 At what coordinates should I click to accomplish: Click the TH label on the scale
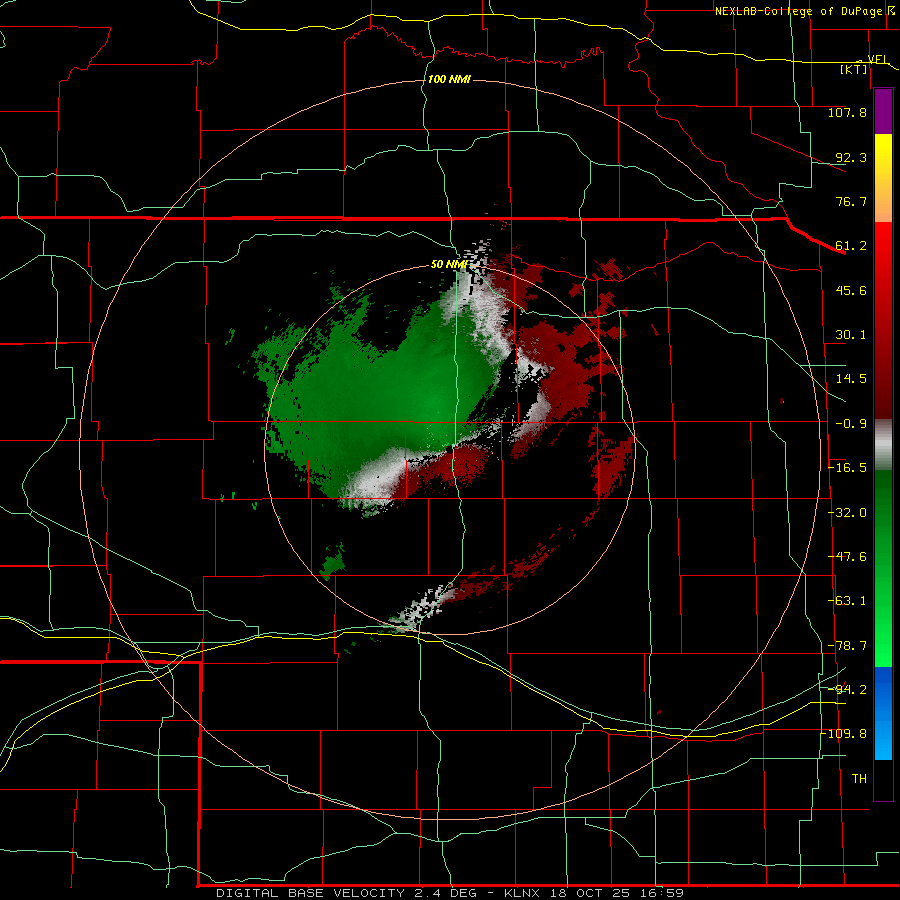[859, 779]
